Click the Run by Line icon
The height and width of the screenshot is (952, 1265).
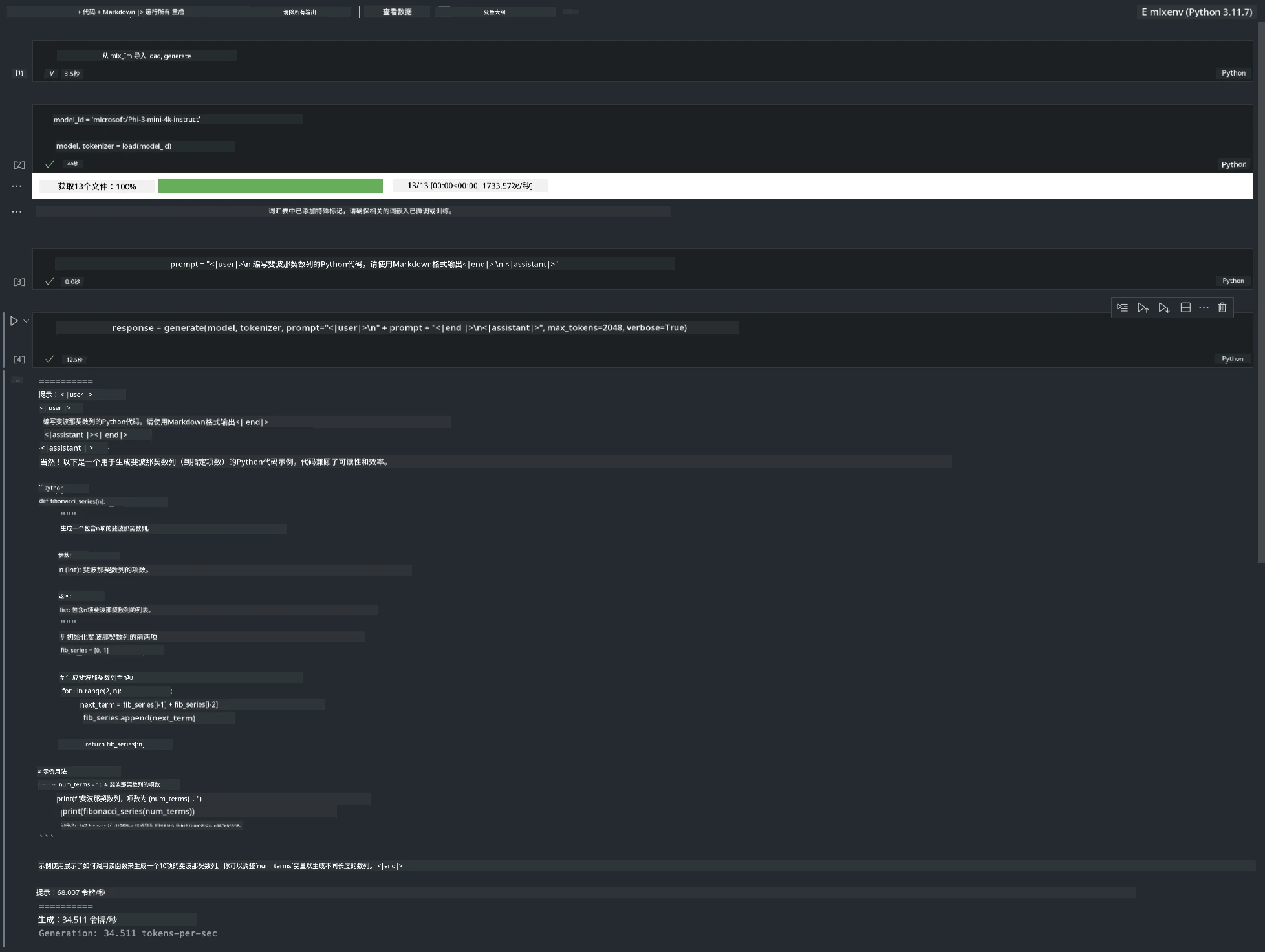coord(1122,308)
